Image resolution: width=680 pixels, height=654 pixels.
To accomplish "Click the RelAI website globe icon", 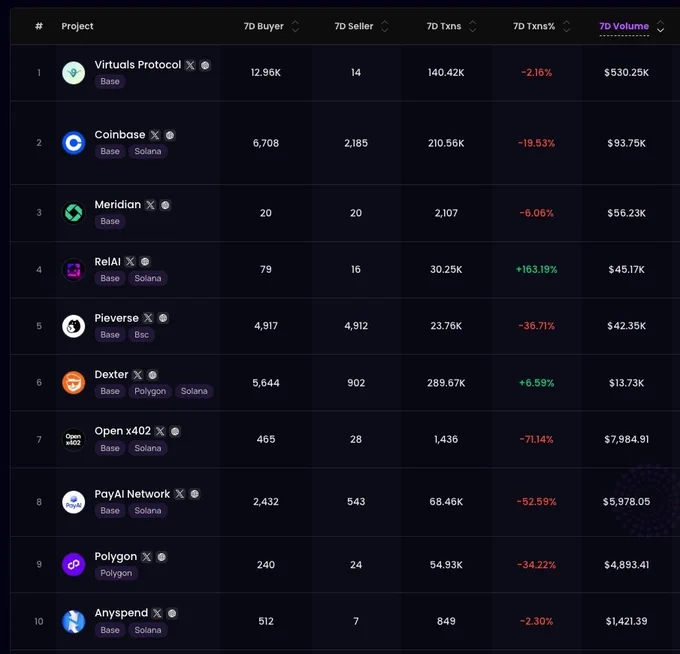I will pyautogui.click(x=145, y=262).
